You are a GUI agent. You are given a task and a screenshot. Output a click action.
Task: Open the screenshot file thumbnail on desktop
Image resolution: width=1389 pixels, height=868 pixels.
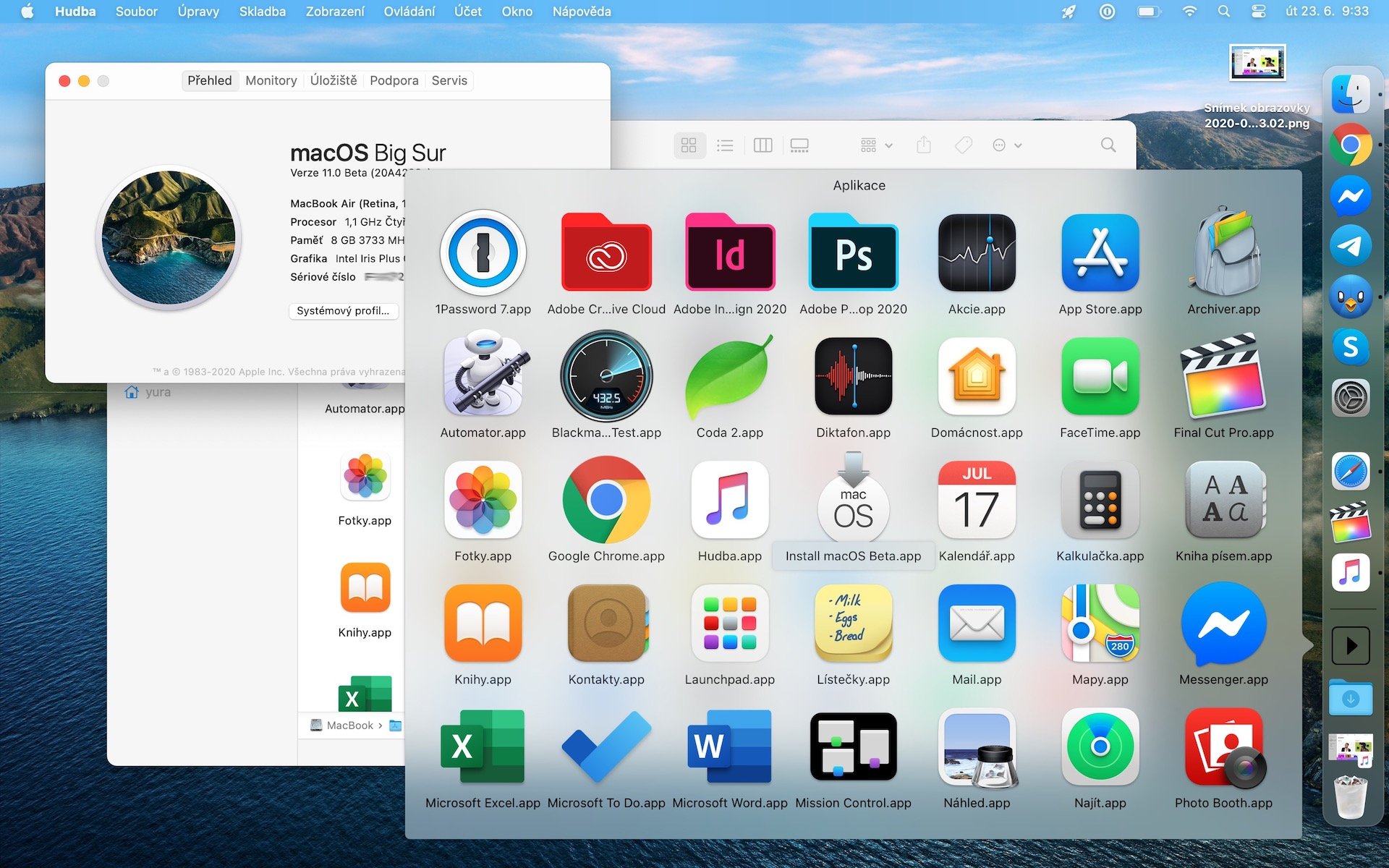[x=1257, y=63]
